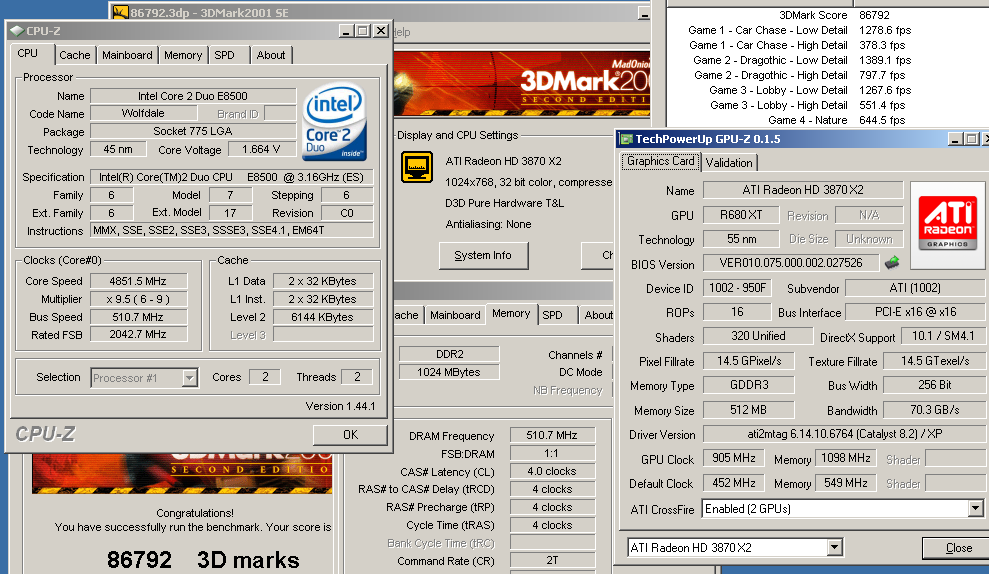
Task: Click the BIOS Version field in GPU-Z
Action: click(x=791, y=263)
